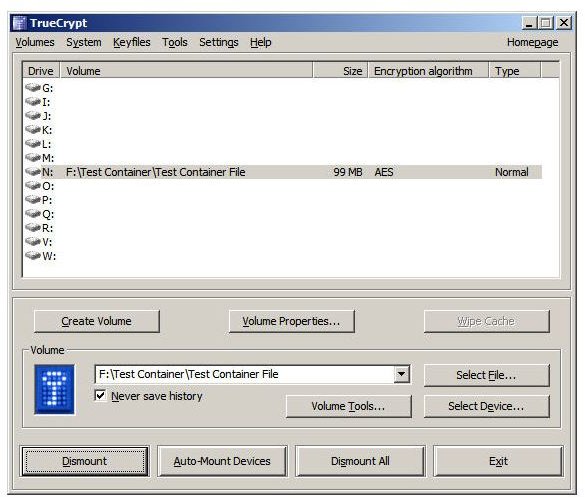Expand the volume path dropdown arrow
The height and width of the screenshot is (498, 585).
coord(402,374)
